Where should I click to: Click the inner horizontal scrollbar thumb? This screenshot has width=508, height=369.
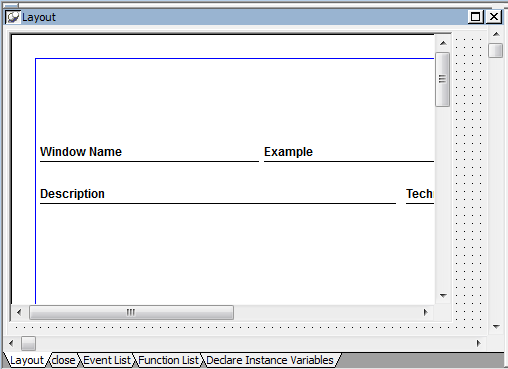[131, 312]
